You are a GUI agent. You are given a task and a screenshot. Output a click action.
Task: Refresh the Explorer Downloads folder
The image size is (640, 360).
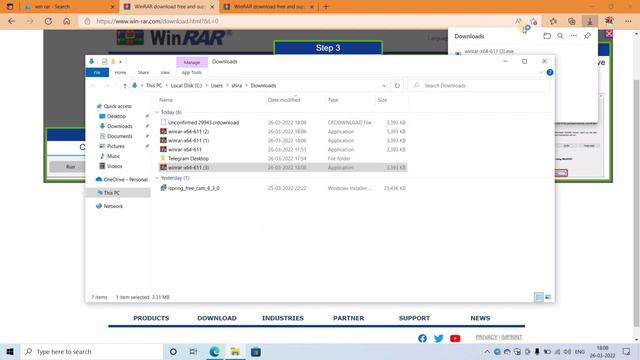[397, 86]
